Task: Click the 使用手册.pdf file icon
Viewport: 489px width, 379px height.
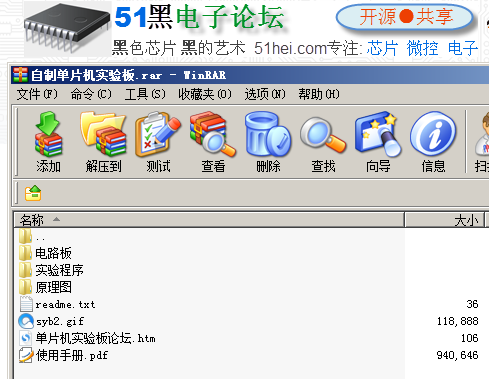Action: click(26, 355)
